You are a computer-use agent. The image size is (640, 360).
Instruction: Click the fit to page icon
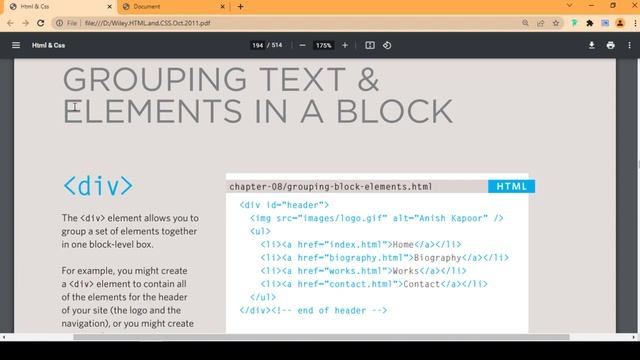click(x=370, y=45)
